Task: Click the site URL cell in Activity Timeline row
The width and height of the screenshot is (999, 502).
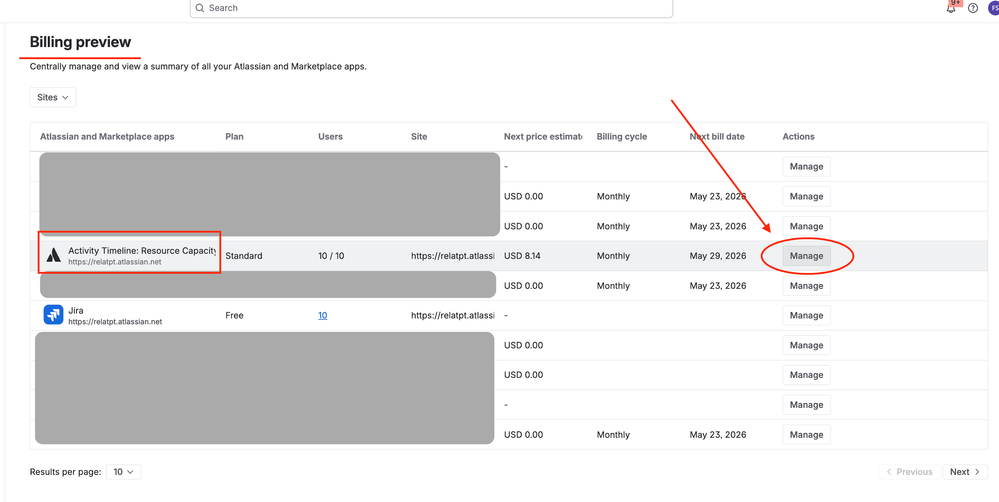Action: point(453,256)
